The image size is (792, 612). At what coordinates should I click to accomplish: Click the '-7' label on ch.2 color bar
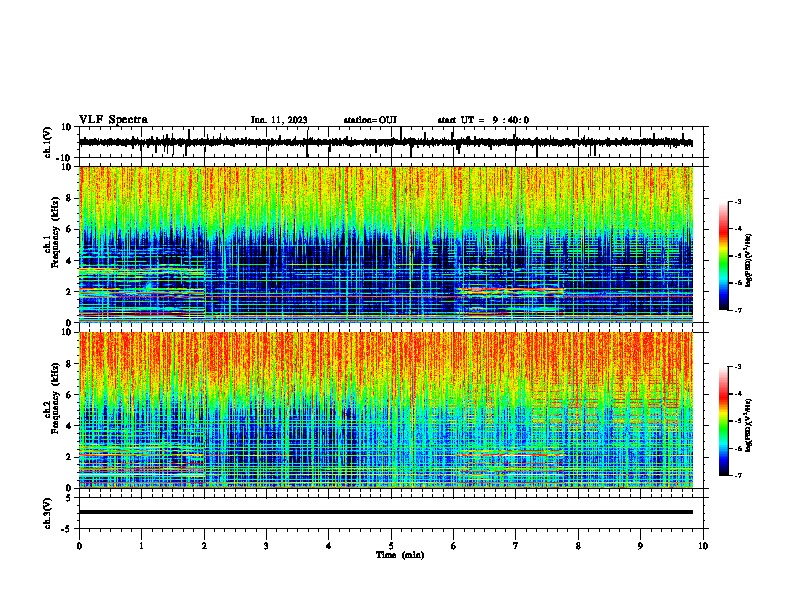pyautogui.click(x=737, y=475)
